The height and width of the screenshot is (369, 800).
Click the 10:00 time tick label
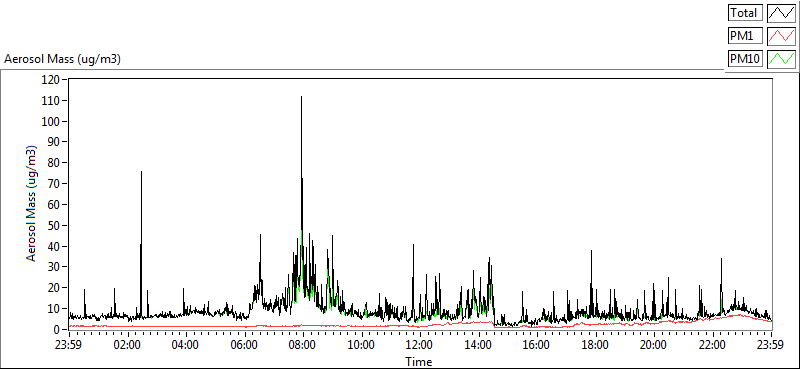[361, 344]
